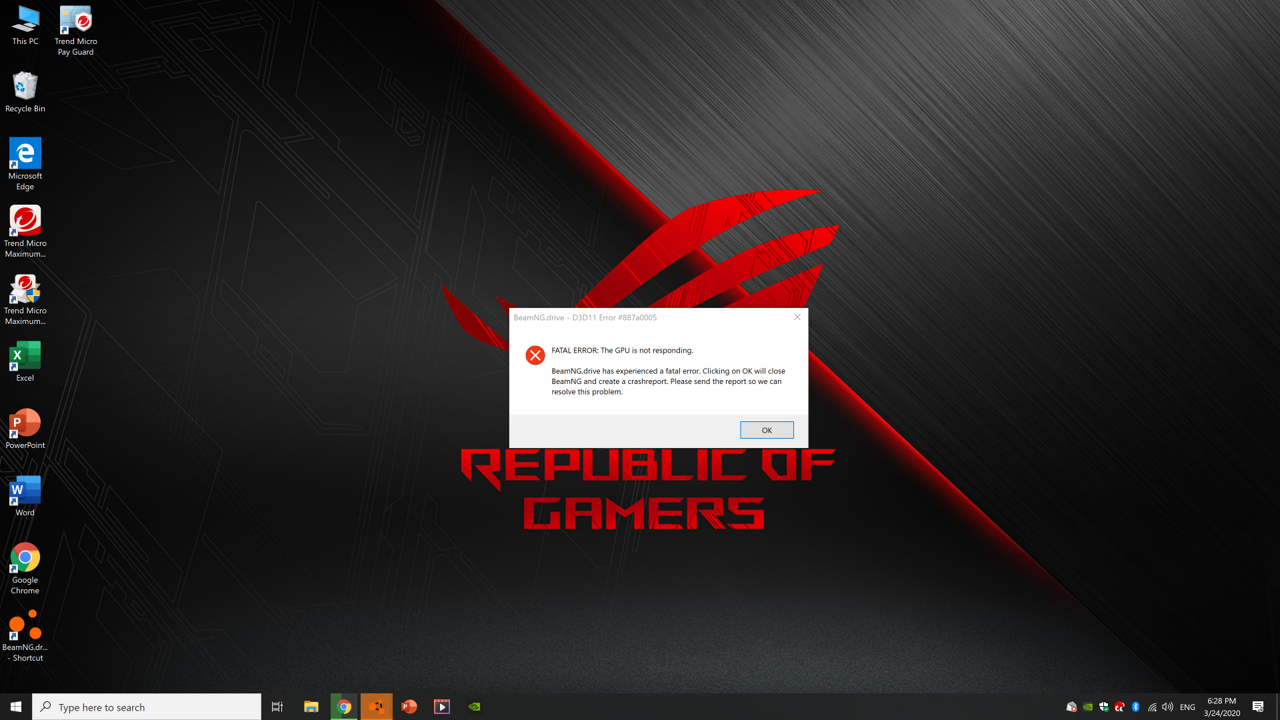Select the shielded Trend Micro Maximum installer icon
This screenshot has height=720, width=1280.
click(x=25, y=299)
